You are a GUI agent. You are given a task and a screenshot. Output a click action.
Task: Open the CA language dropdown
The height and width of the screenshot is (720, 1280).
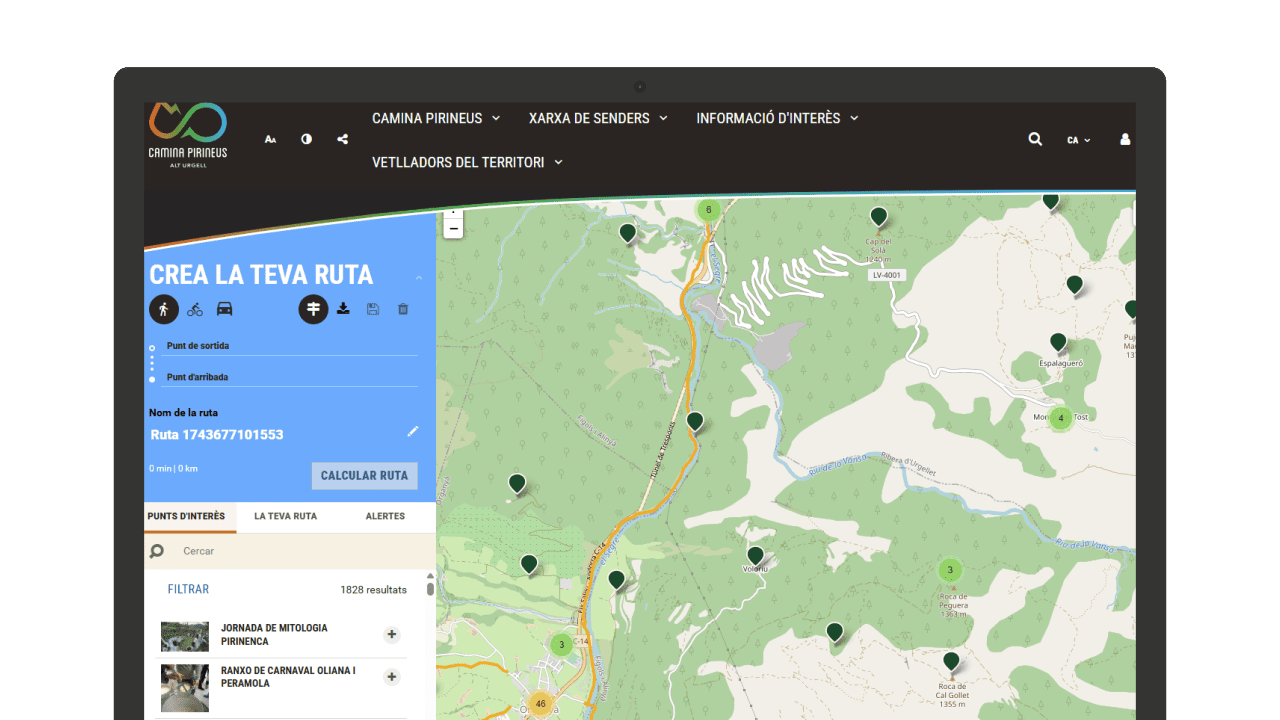pos(1078,140)
